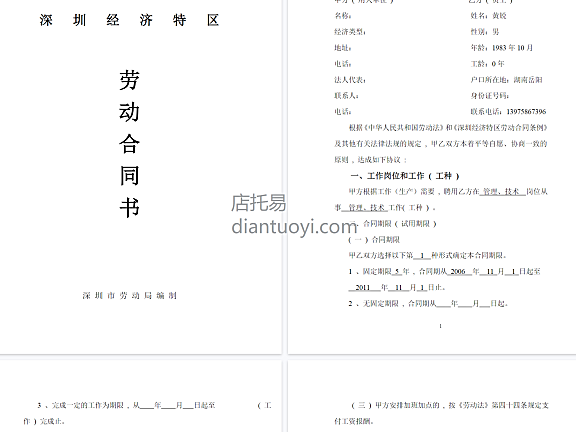
Task: Click the end date line '2011年11月1日止'
Action: point(397,287)
